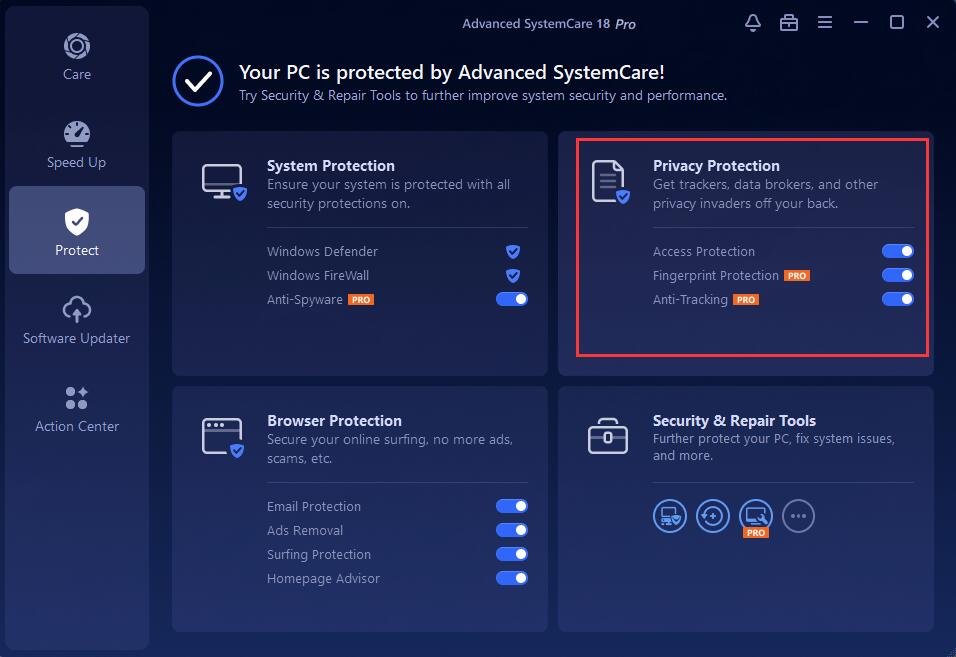Click the Browser Protection window icon
This screenshot has width=956, height=657.
(x=223, y=437)
